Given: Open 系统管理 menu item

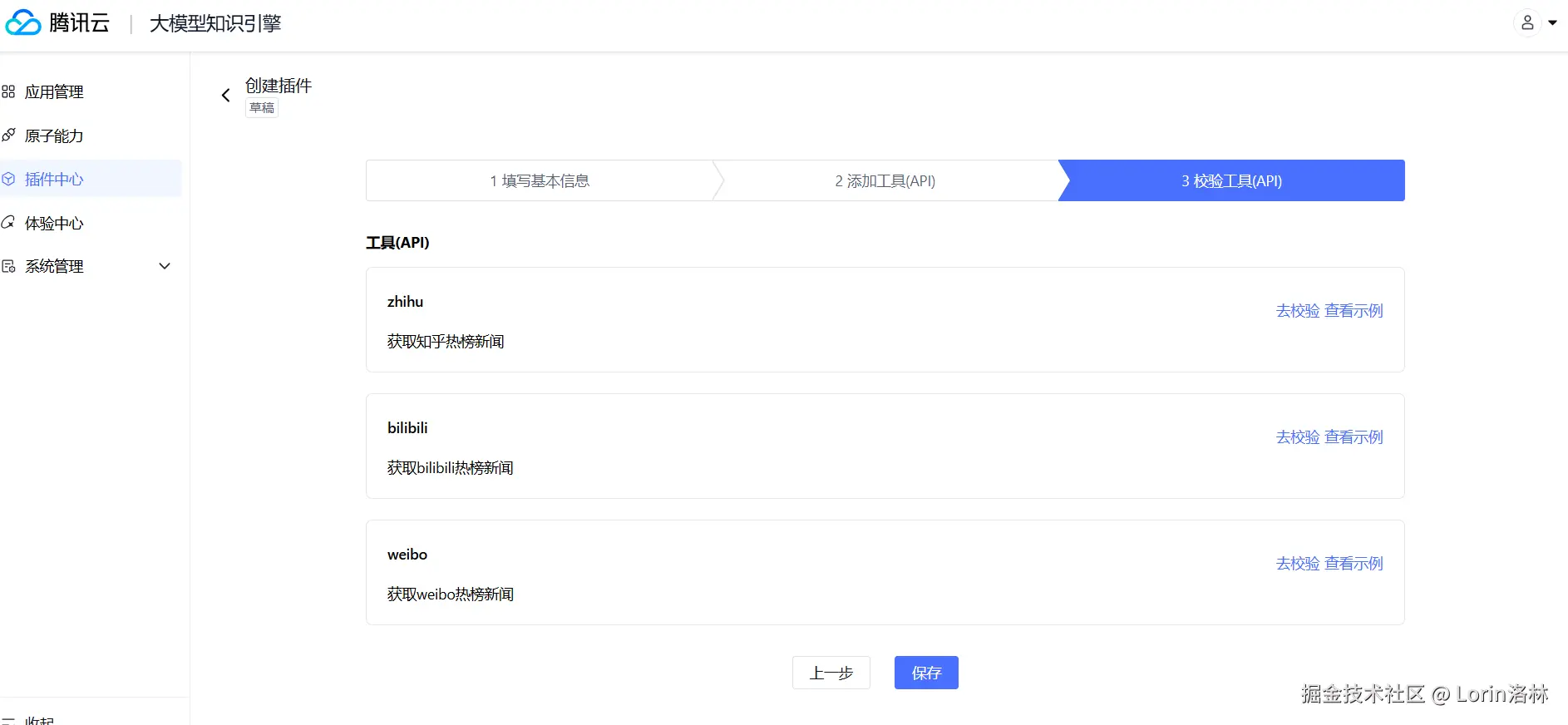Looking at the screenshot, I should 54,266.
